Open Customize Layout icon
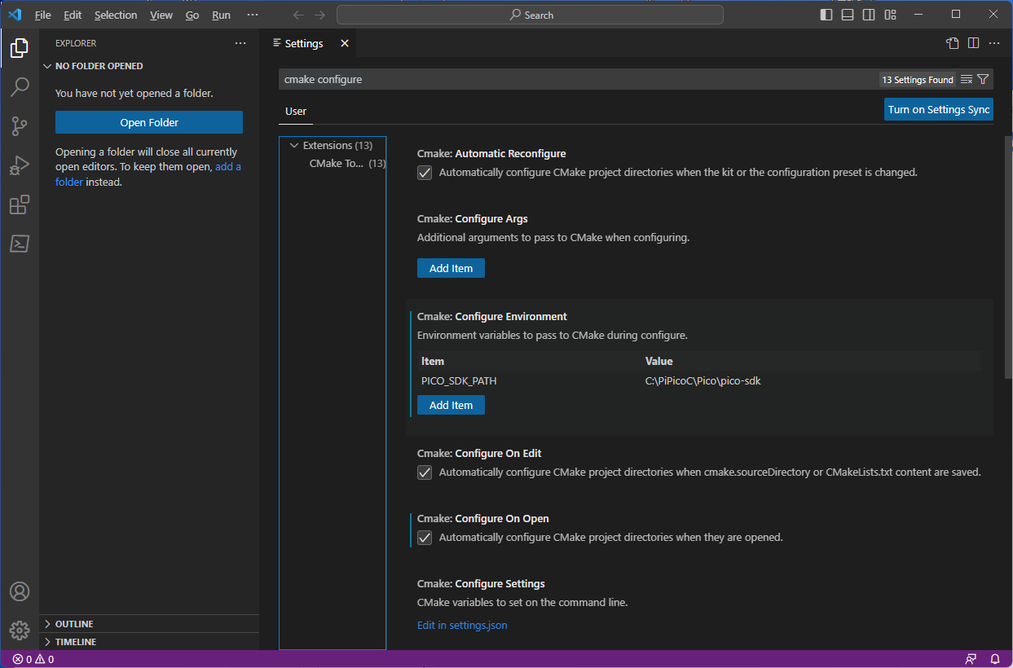Screen dimensions: 1013x668 pyautogui.click(x=890, y=14)
